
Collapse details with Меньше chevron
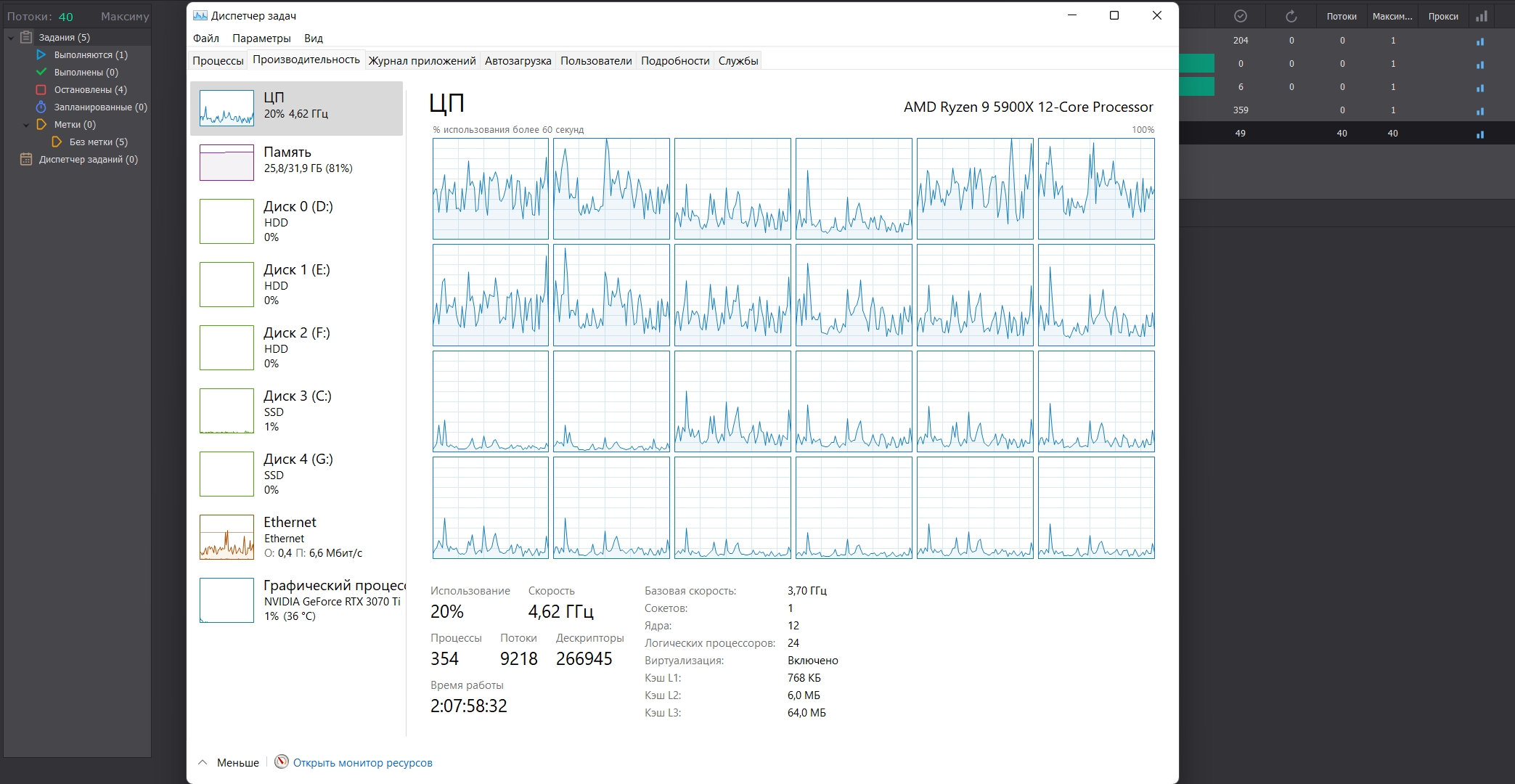pos(203,762)
